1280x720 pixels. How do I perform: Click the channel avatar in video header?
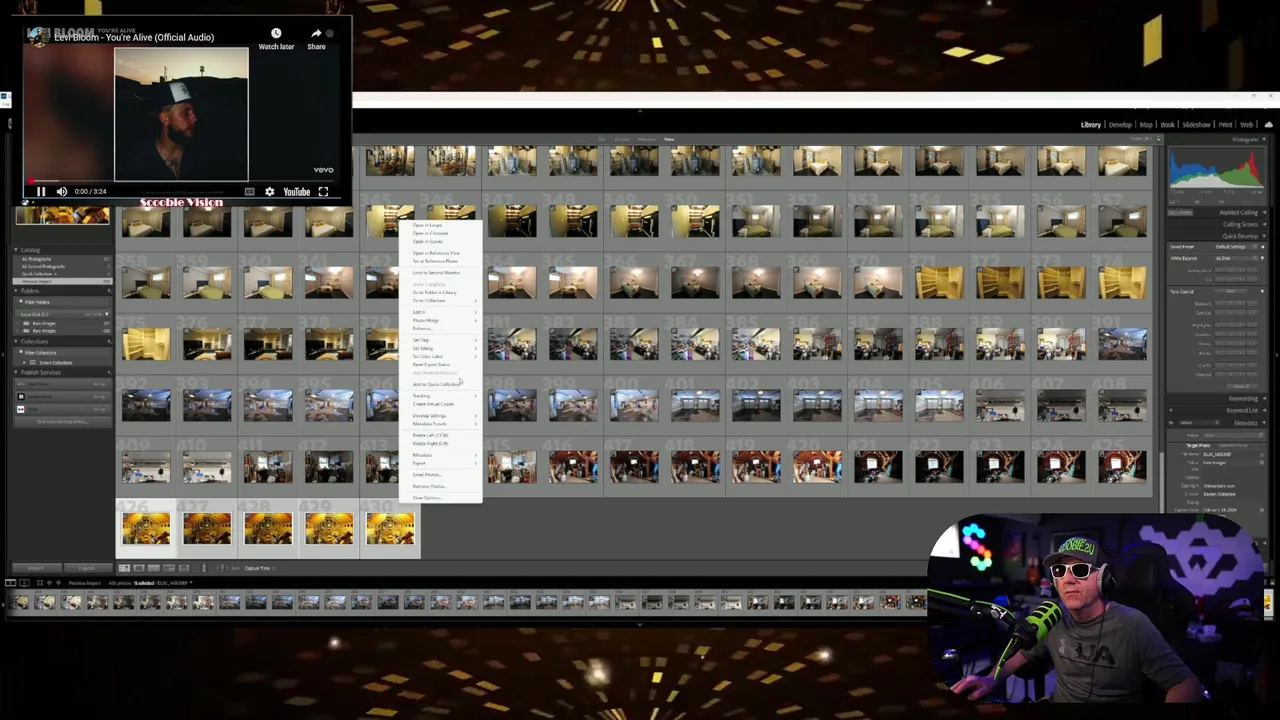38,36
